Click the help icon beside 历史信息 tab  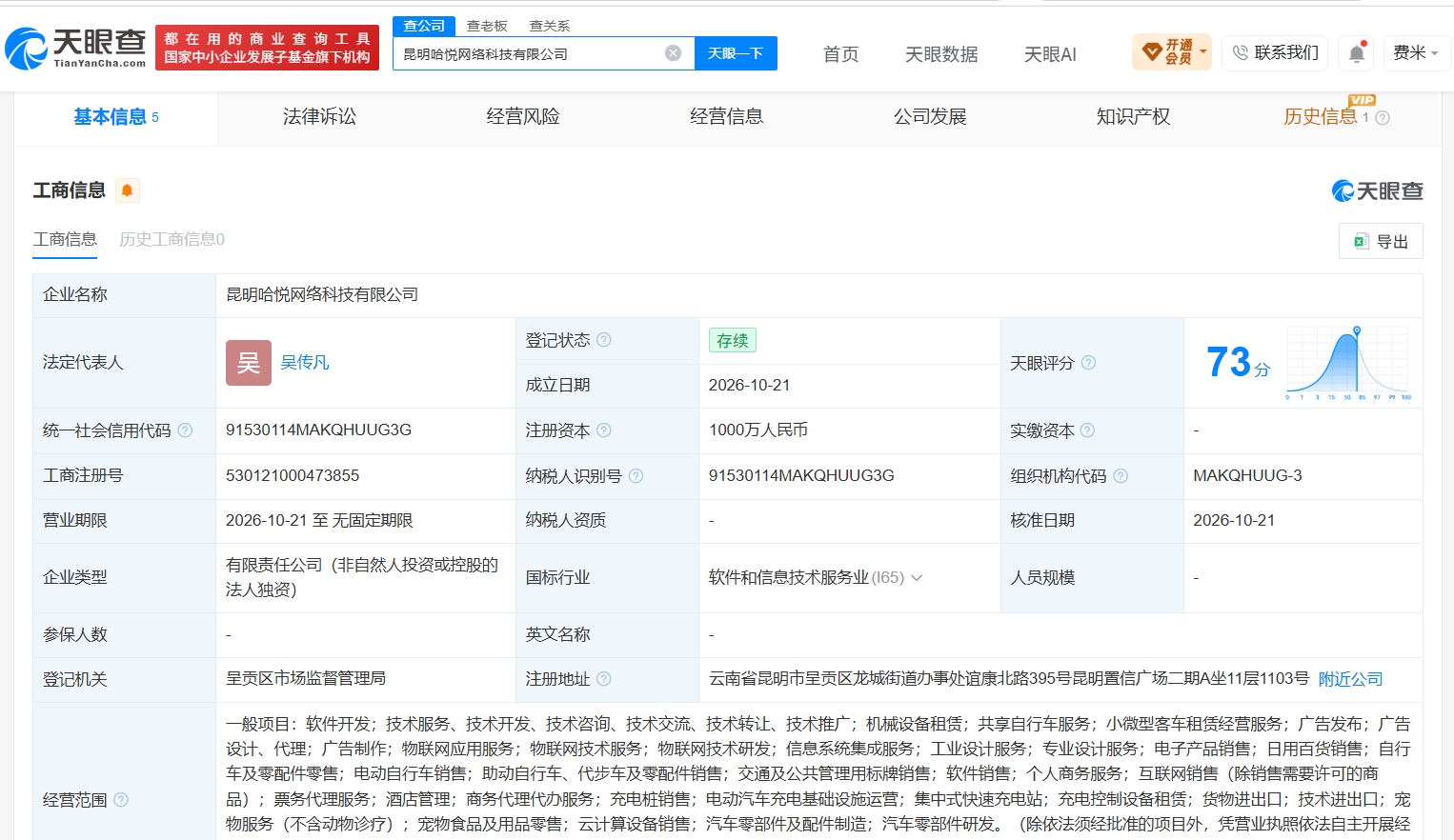click(1383, 118)
